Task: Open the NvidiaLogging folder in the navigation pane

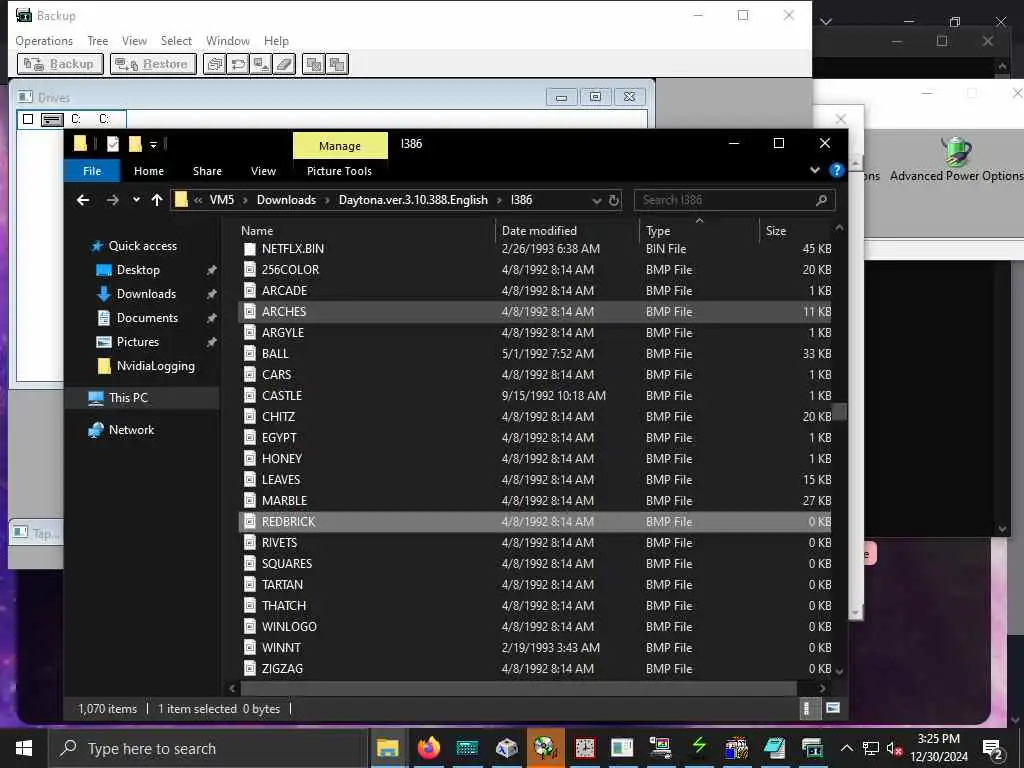Action: [x=155, y=366]
